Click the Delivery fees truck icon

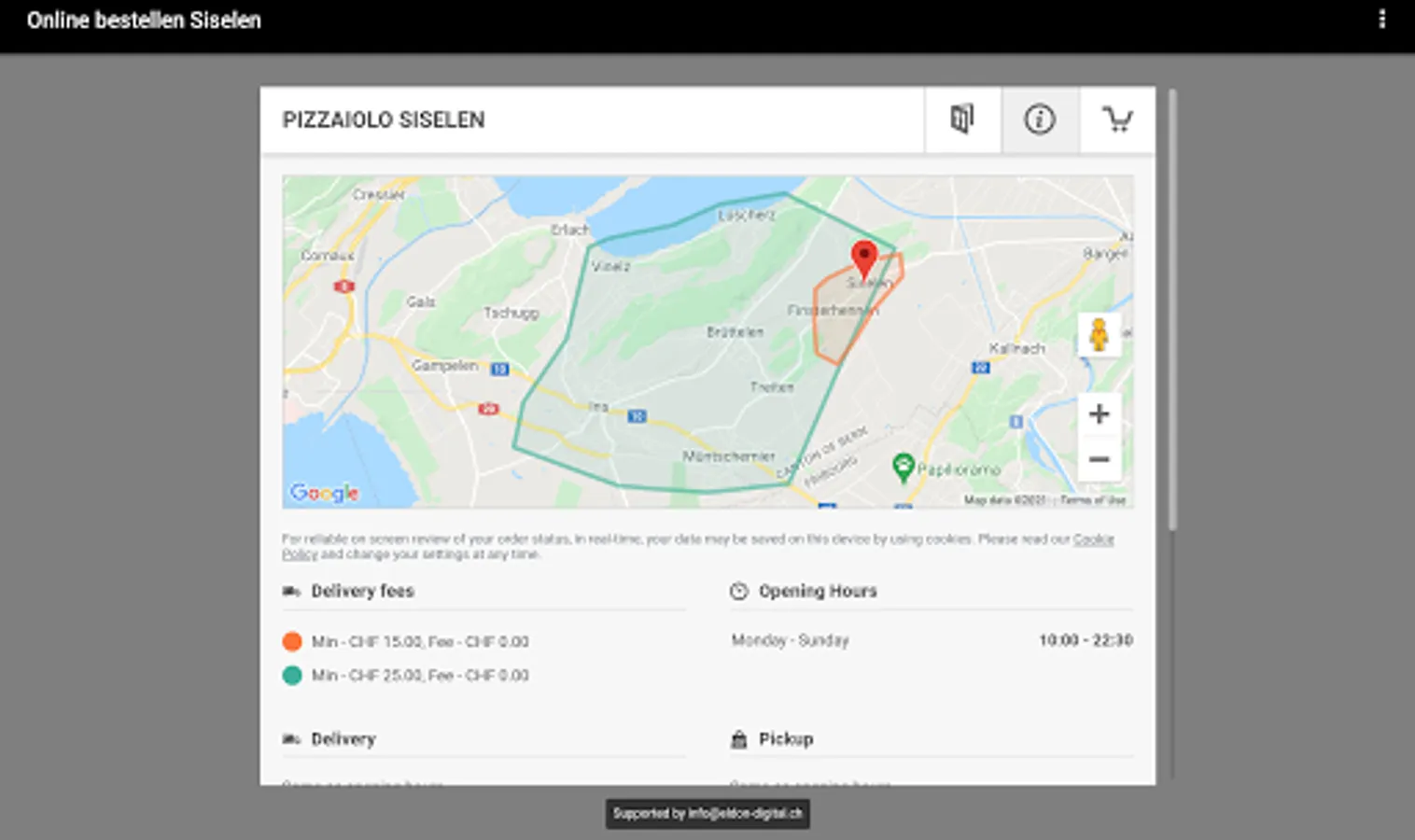(x=291, y=591)
